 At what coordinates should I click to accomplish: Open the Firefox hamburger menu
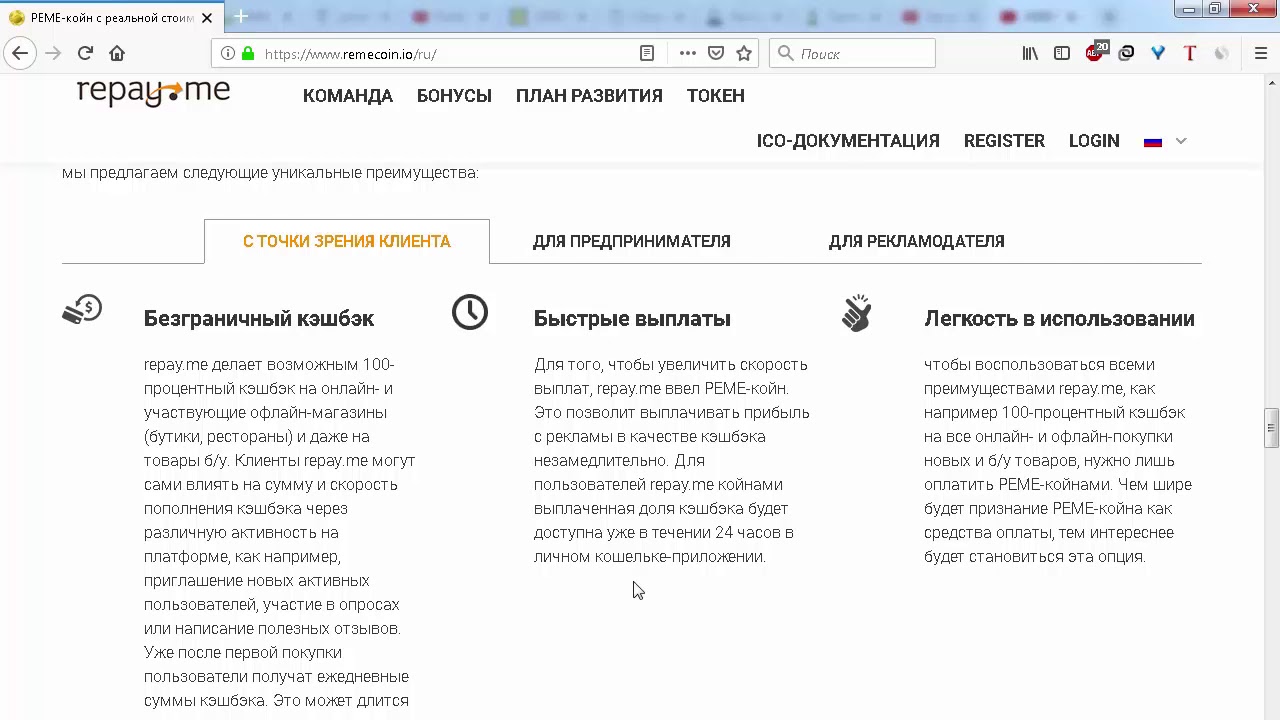tap(1261, 54)
